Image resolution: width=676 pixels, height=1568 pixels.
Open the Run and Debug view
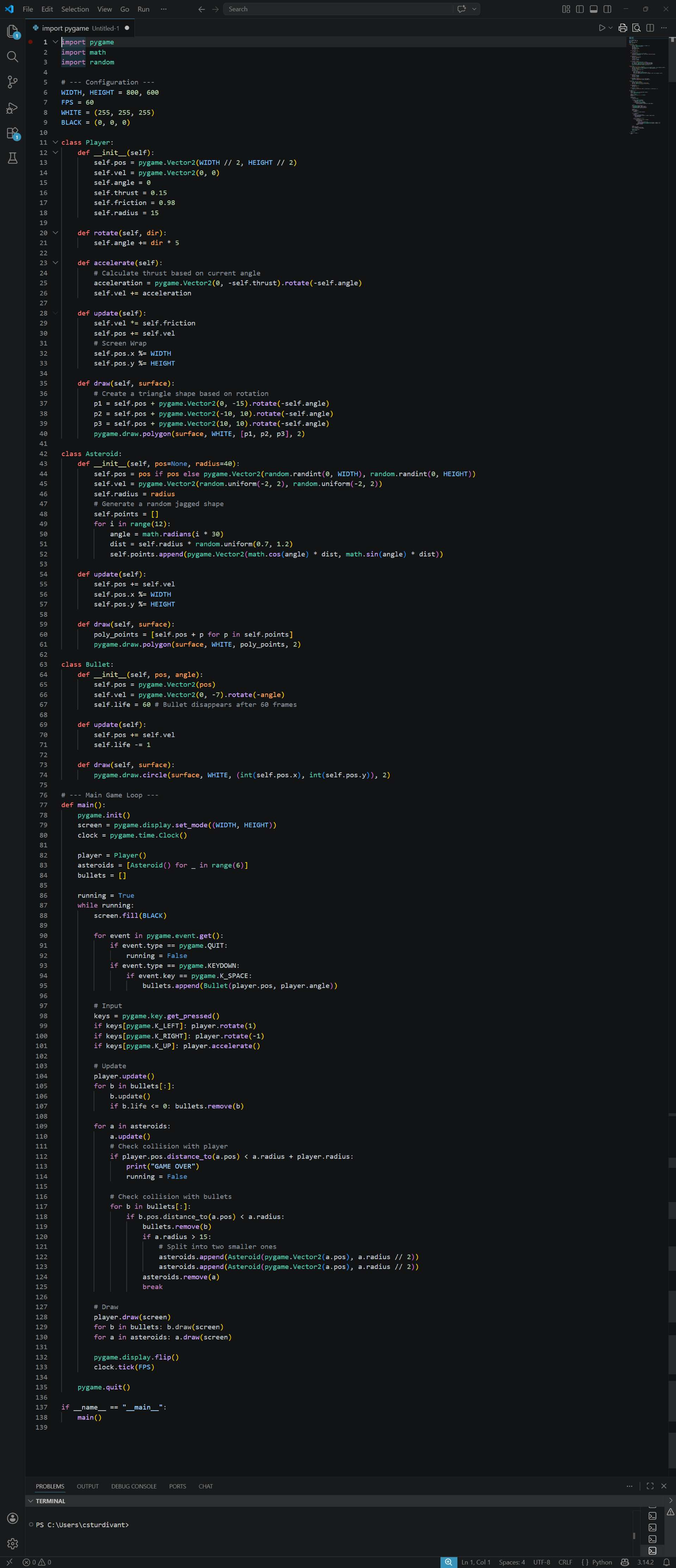coord(12,108)
